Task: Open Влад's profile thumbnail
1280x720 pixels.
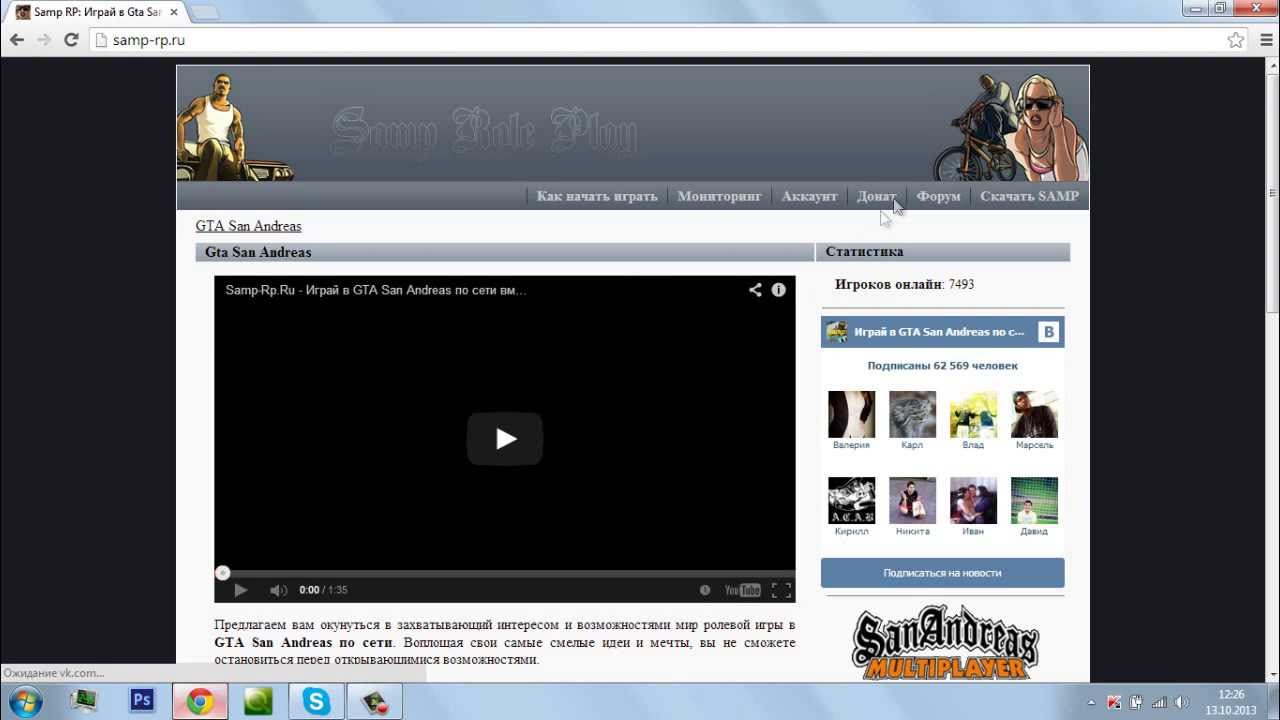Action: pos(973,414)
